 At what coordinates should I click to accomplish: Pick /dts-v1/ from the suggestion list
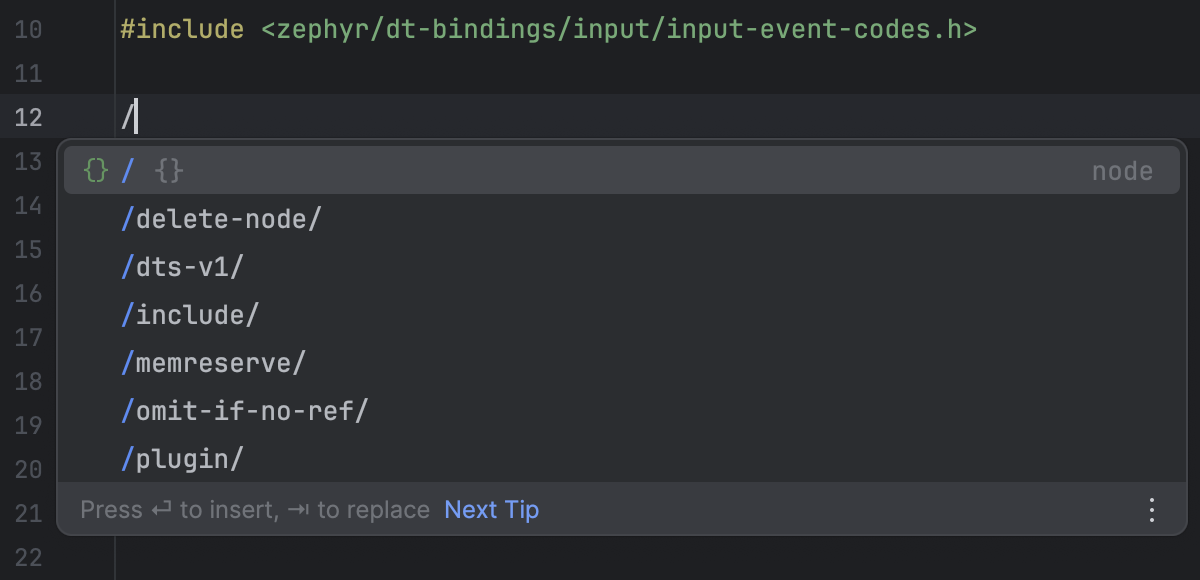click(183, 267)
